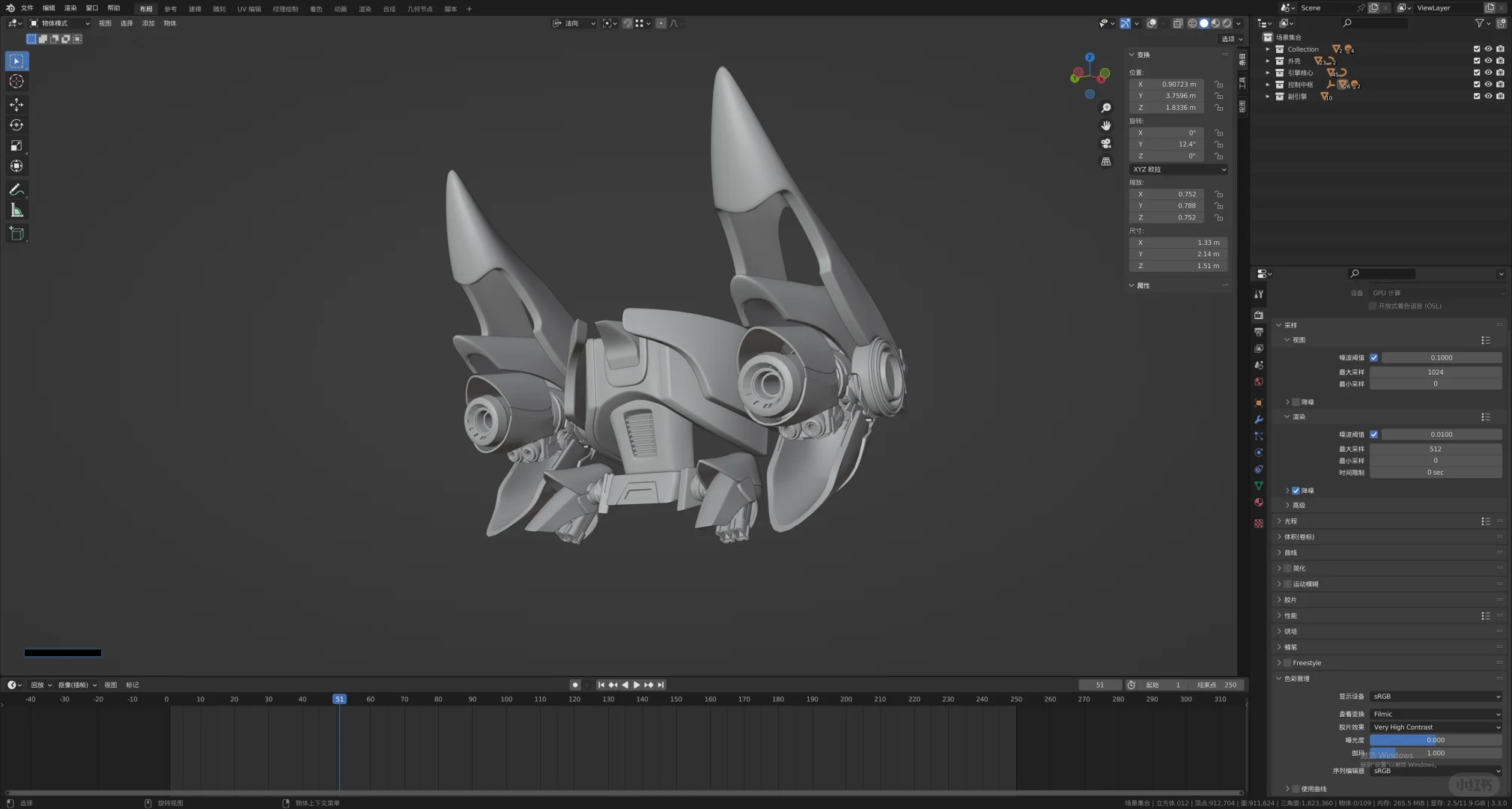The width and height of the screenshot is (1512, 809).
Task: Select the Measure ruler tool
Action: (16, 210)
